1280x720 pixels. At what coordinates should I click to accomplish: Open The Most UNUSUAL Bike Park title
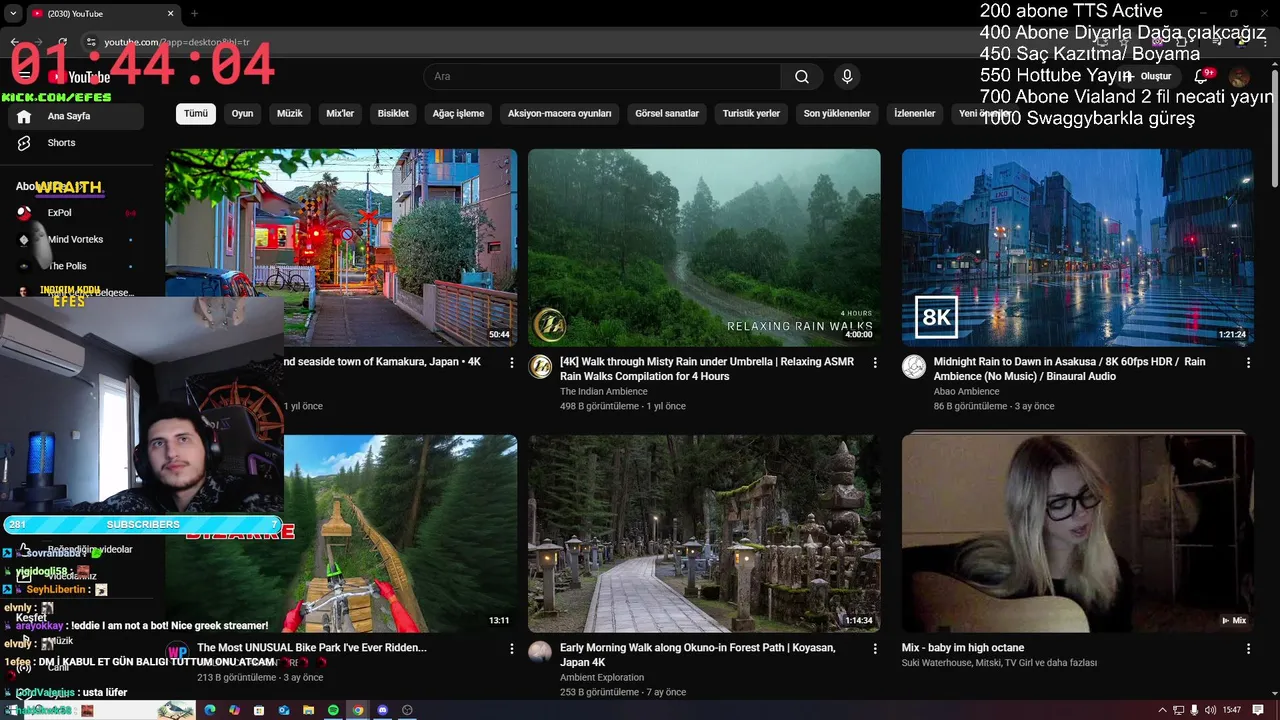tap(312, 648)
